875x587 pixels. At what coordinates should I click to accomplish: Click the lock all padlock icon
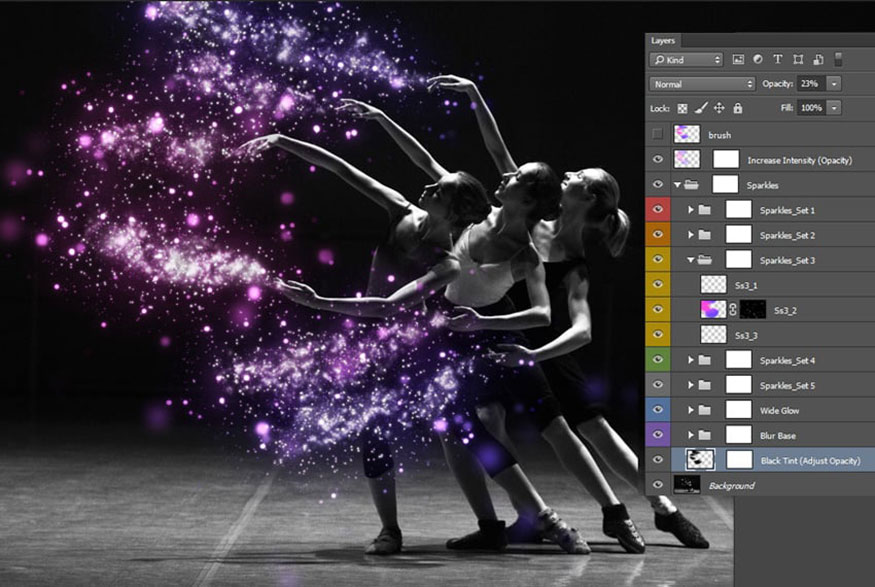(x=738, y=108)
